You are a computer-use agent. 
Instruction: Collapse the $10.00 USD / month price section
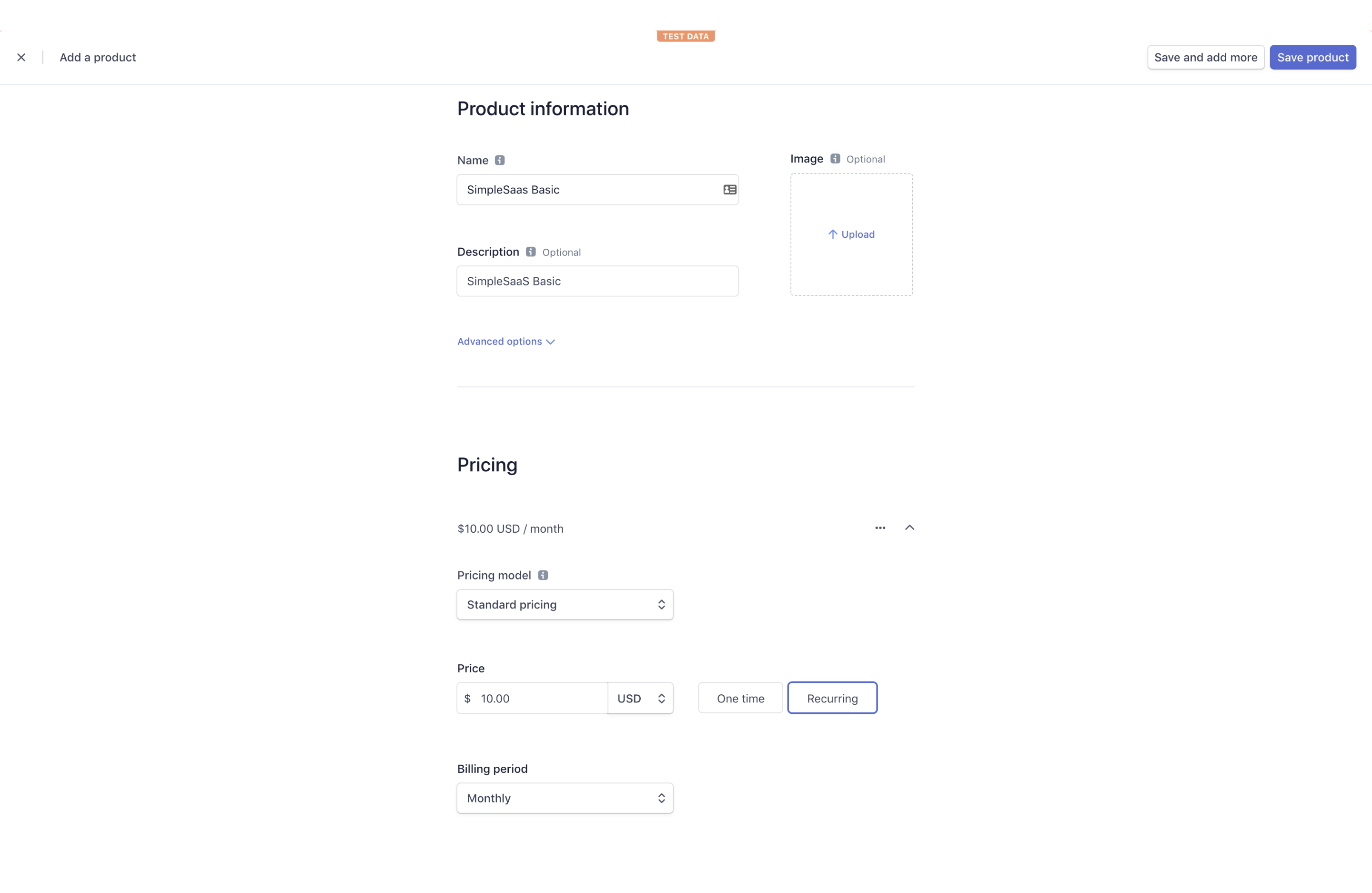(910, 528)
